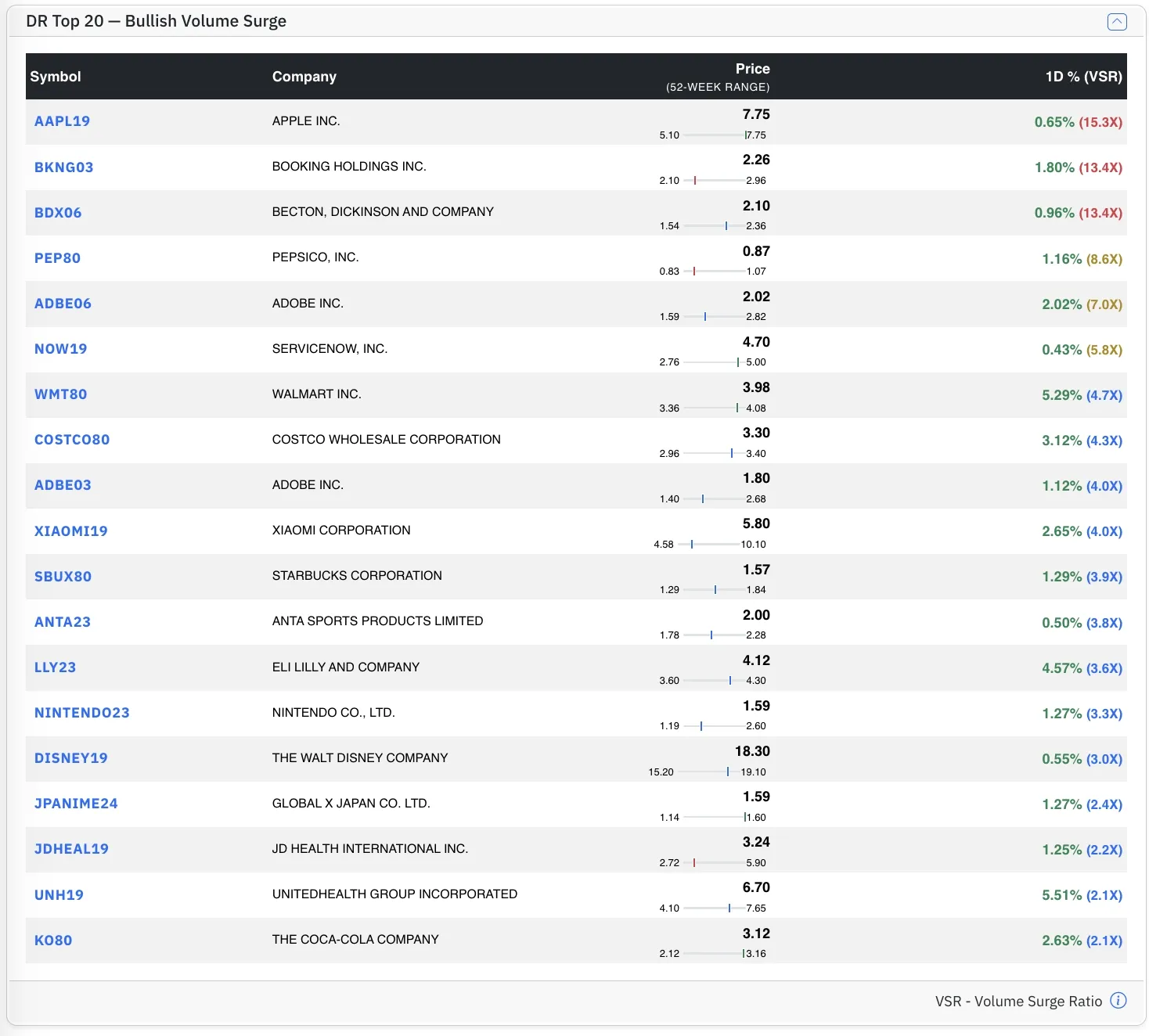Open the NOW19 symbol link
The width and height of the screenshot is (1149, 1036).
[61, 348]
